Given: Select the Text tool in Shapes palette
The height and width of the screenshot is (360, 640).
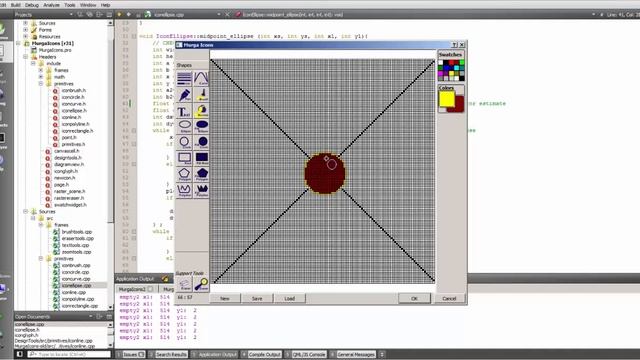Looking at the screenshot, I should pos(184,110).
